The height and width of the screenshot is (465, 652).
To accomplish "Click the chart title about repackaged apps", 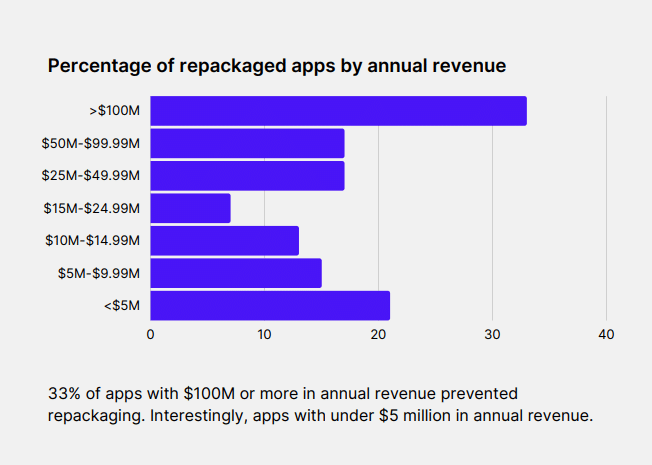I will 277,66.
